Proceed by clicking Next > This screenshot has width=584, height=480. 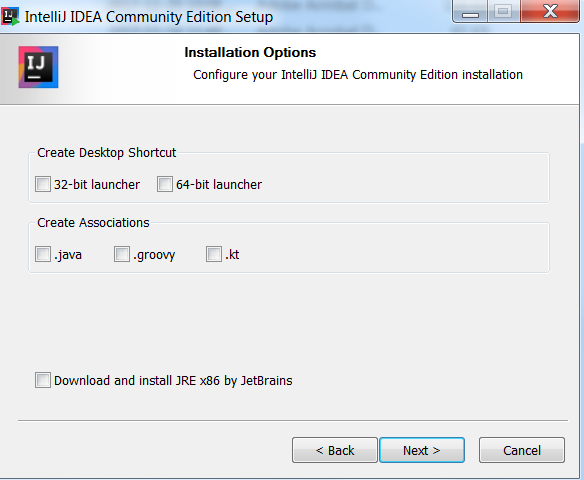point(422,450)
